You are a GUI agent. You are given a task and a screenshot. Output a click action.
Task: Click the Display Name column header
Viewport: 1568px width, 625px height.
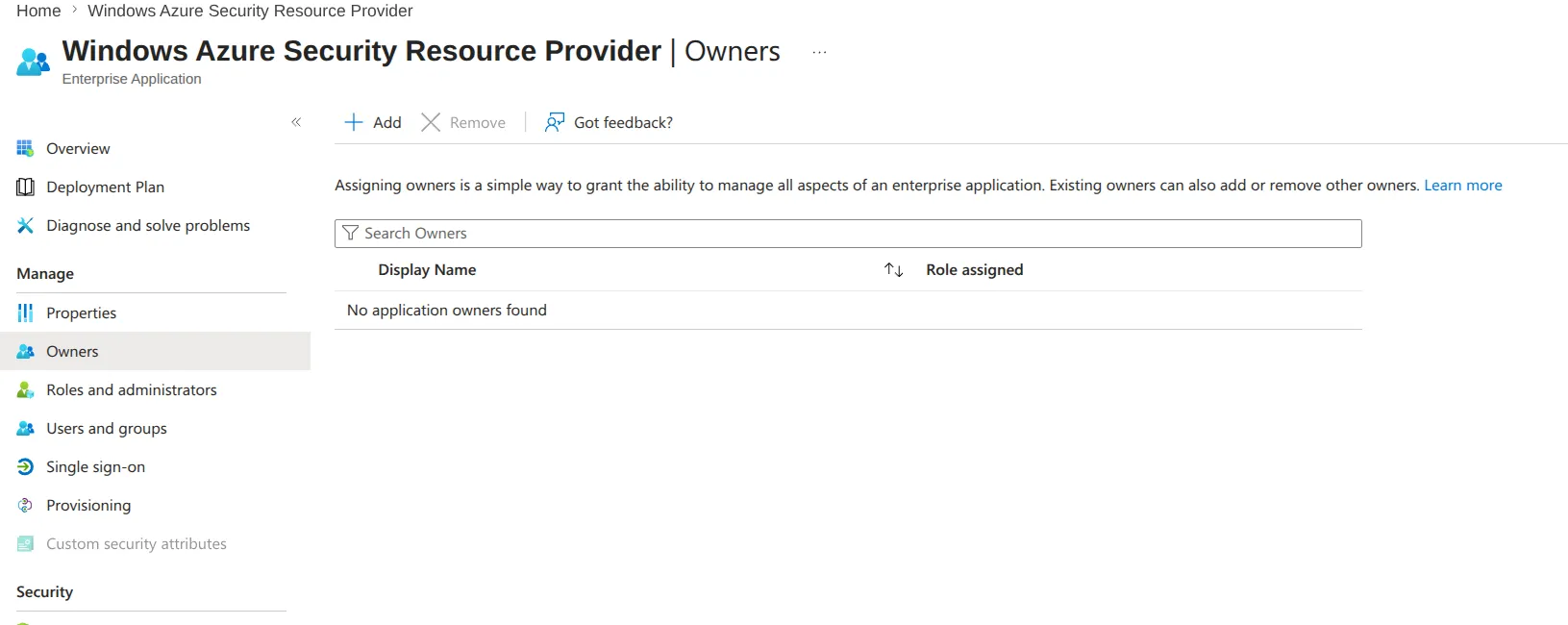(x=427, y=270)
